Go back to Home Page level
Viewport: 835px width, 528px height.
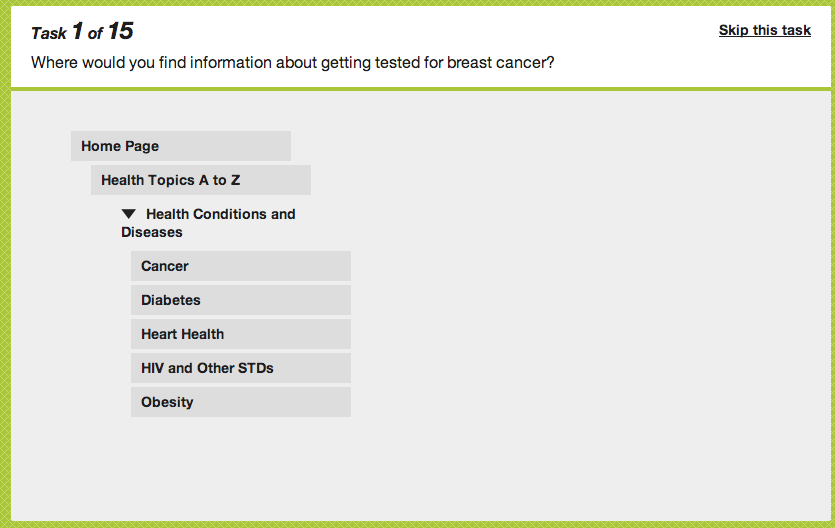[120, 146]
